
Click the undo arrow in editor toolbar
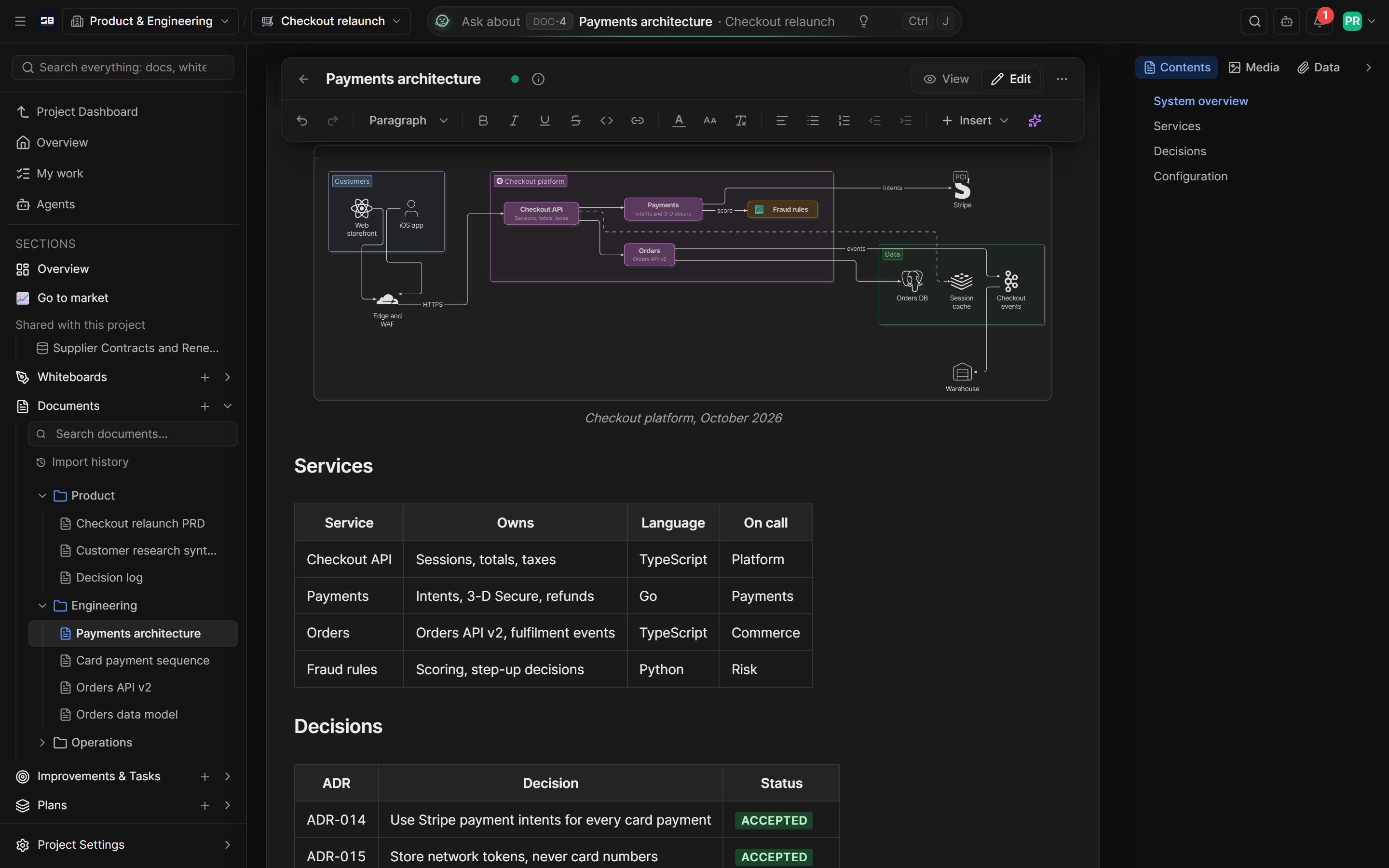[302, 121]
